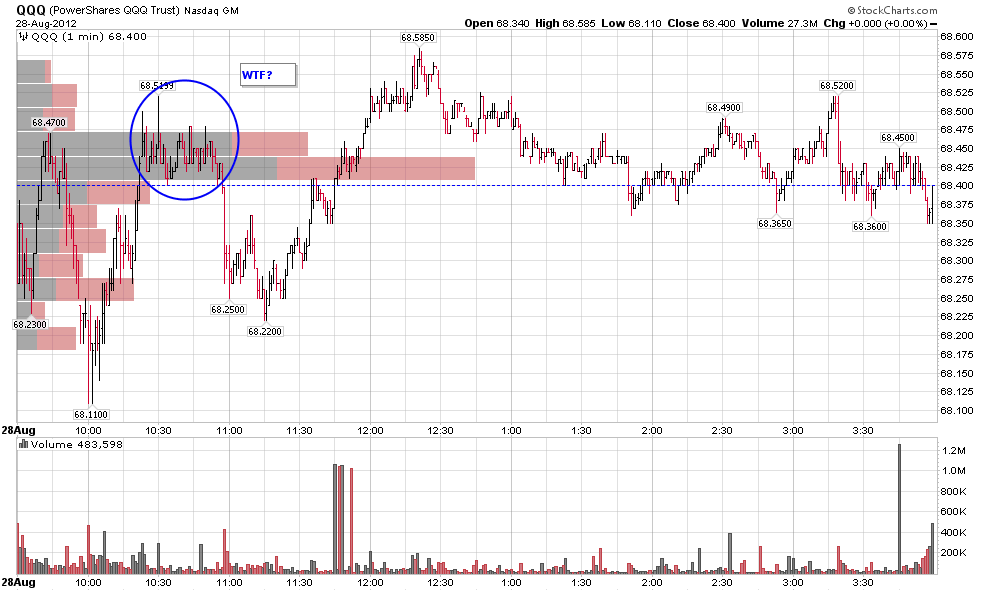Screen dimensions: 990x591
Task: Open the StockCharts.com link
Action: coord(892,10)
